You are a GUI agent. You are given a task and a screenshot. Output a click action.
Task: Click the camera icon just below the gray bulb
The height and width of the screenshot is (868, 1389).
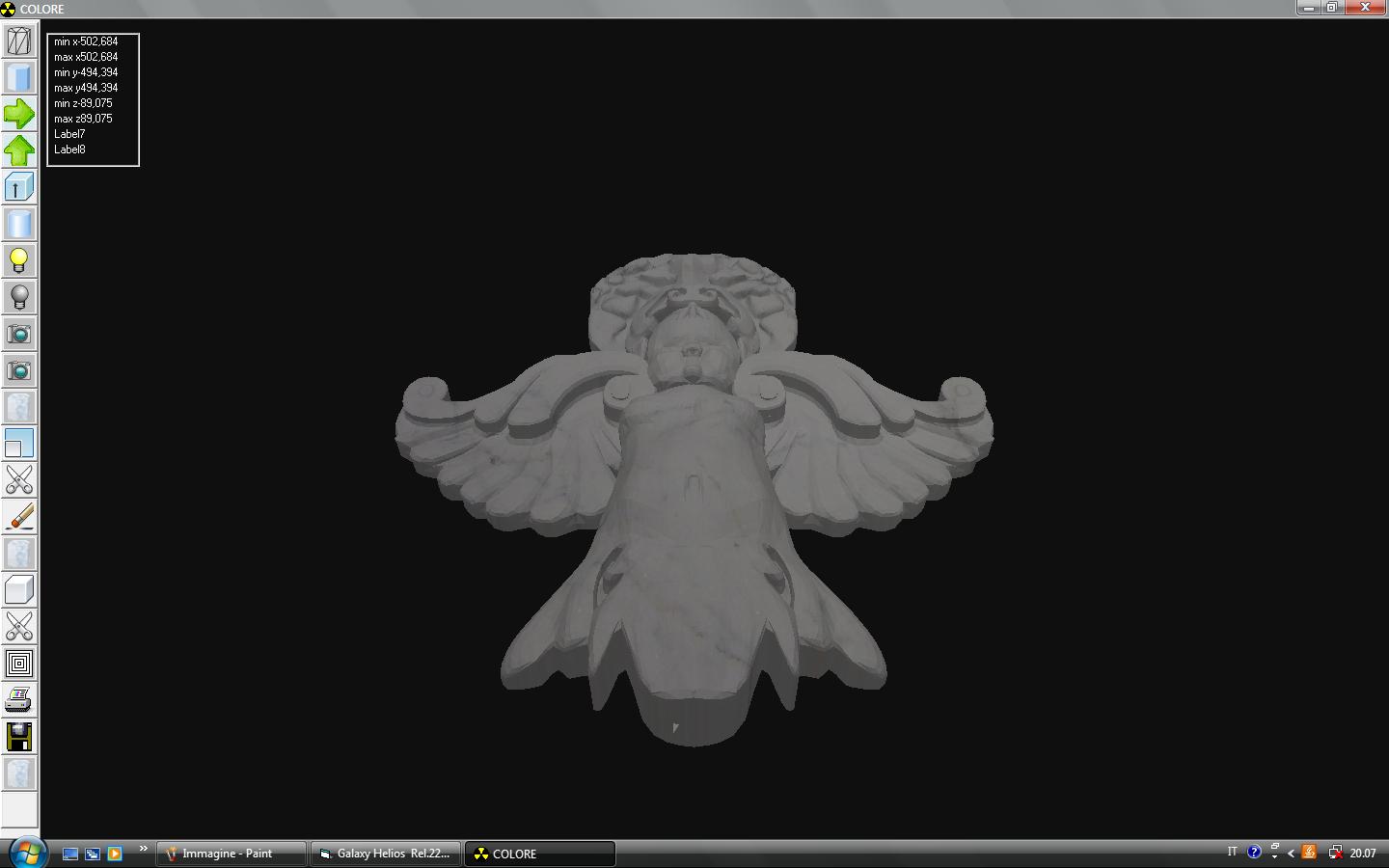(19, 334)
